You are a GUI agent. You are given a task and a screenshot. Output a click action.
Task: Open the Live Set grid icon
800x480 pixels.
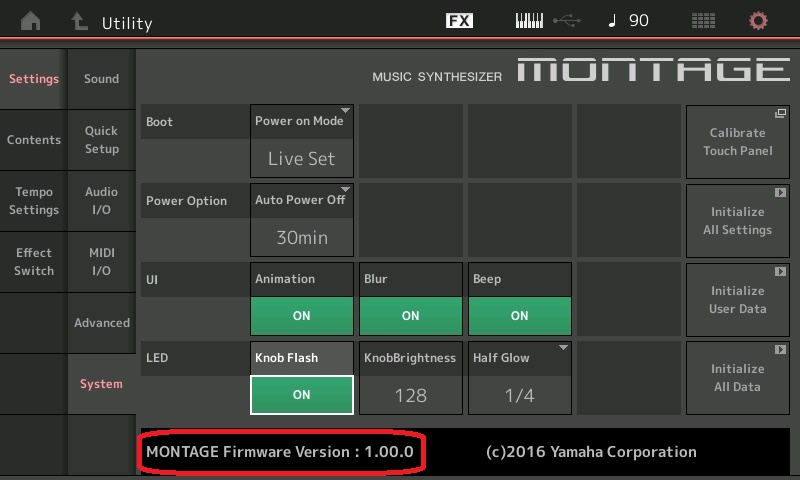coord(703,21)
